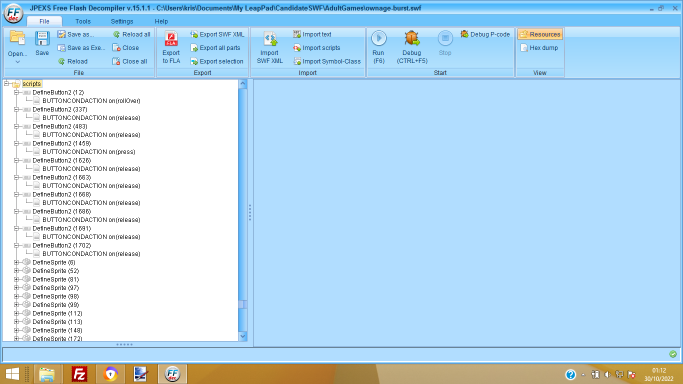Open the Help ribbon tab
This screenshot has height=384, width=683.
[161, 21]
